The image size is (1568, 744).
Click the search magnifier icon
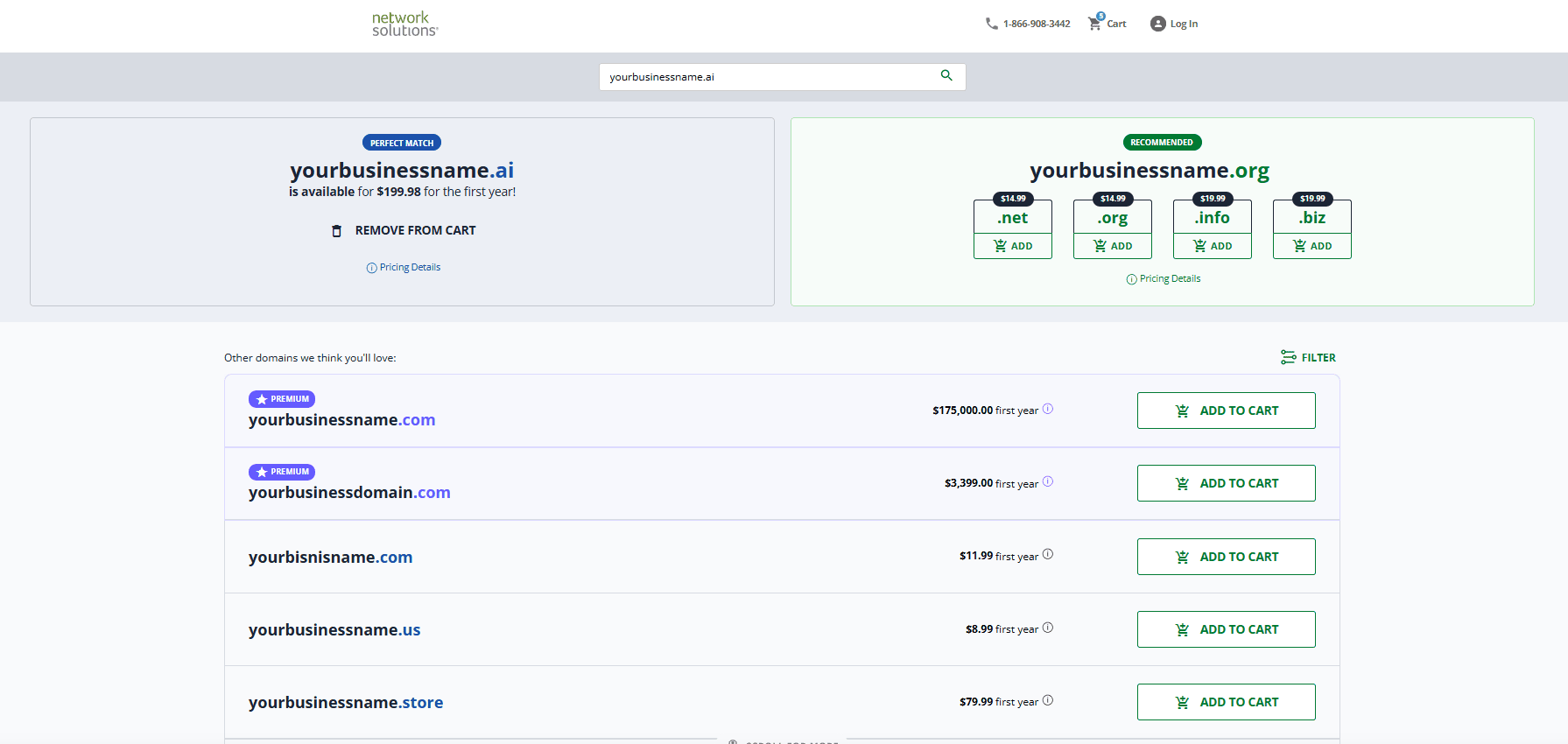946,76
